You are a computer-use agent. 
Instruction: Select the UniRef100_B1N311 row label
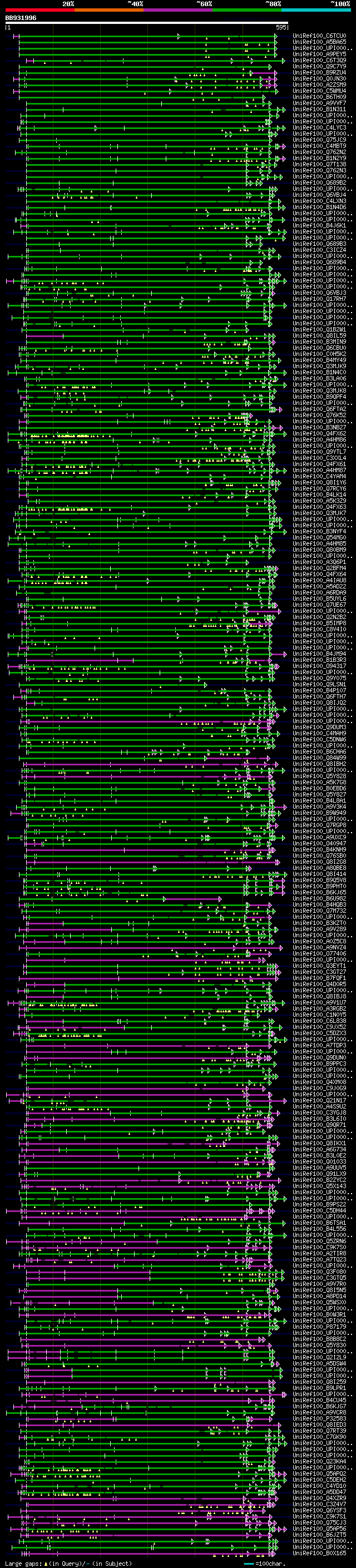(x=319, y=109)
